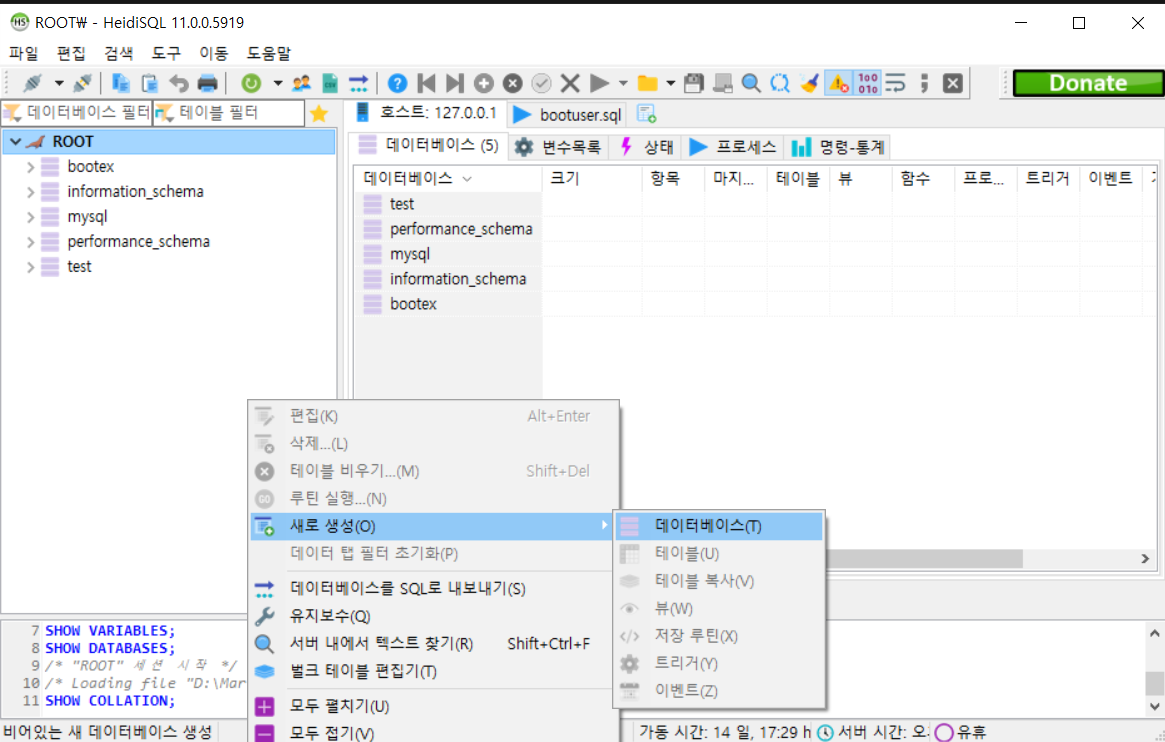Open the refresh dropdown arrow

click(x=277, y=83)
